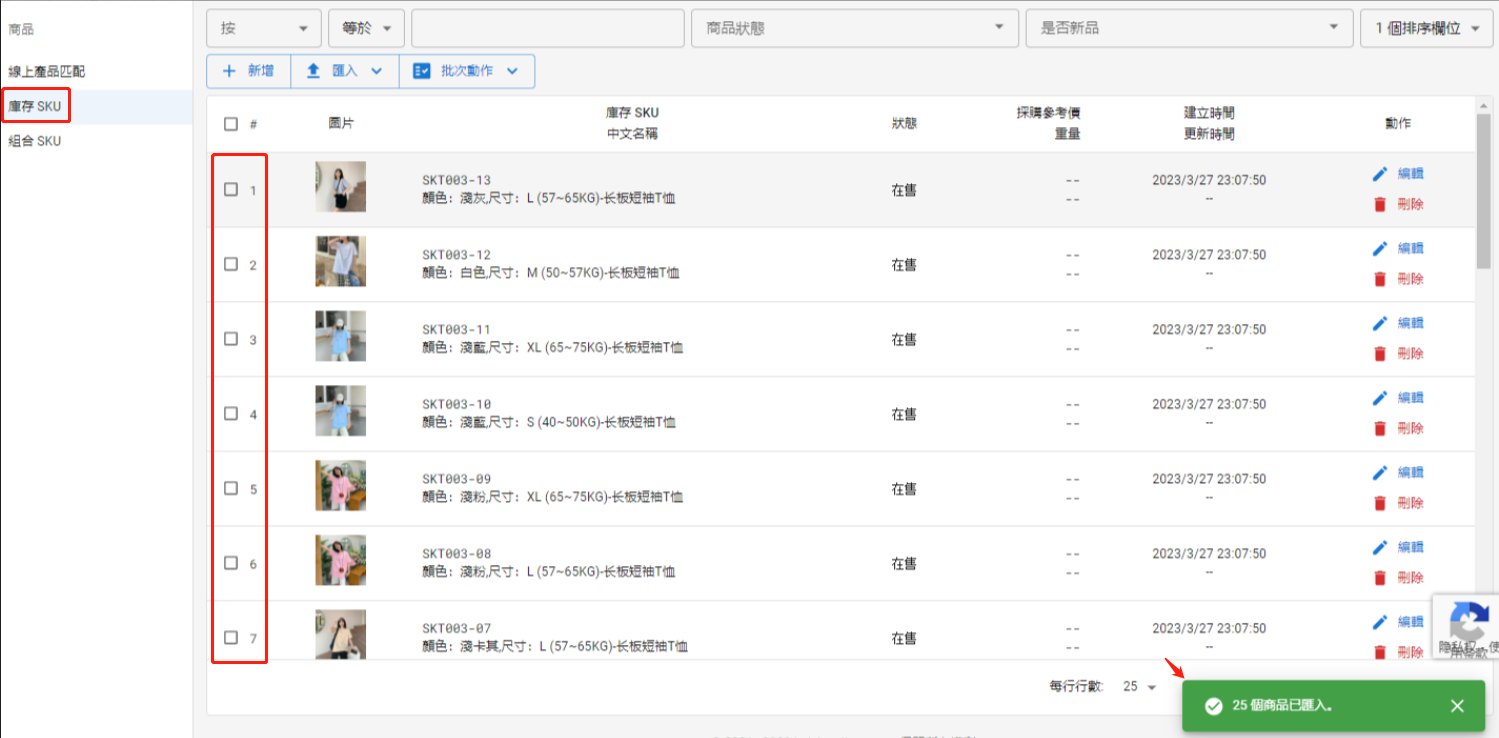Select 組合 SKU in the sidebar
The width and height of the screenshot is (1499, 738).
point(35,141)
